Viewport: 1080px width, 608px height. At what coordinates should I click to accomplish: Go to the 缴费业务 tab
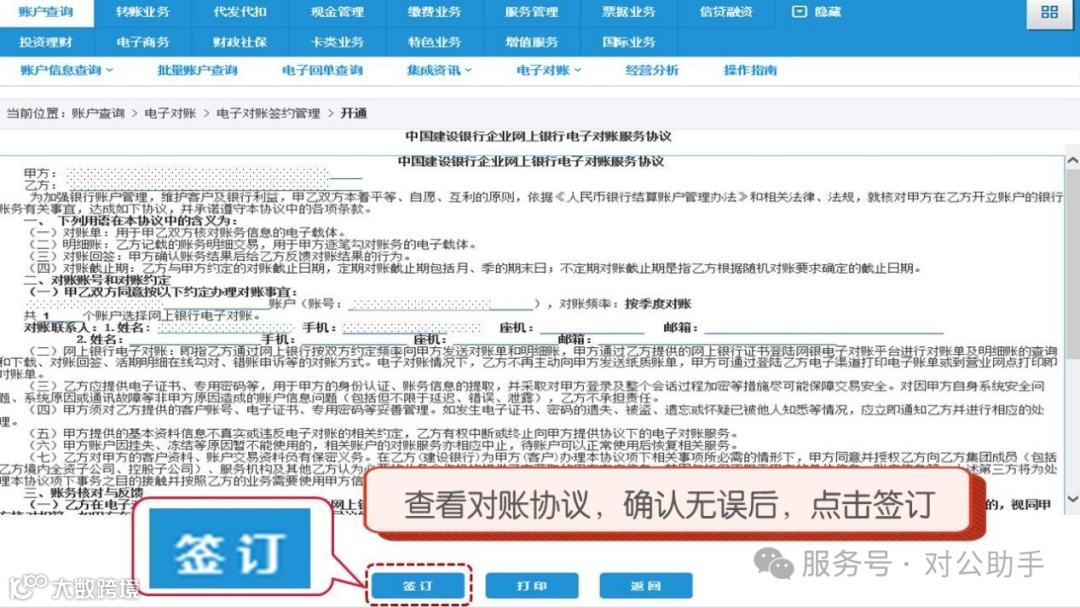tap(434, 12)
